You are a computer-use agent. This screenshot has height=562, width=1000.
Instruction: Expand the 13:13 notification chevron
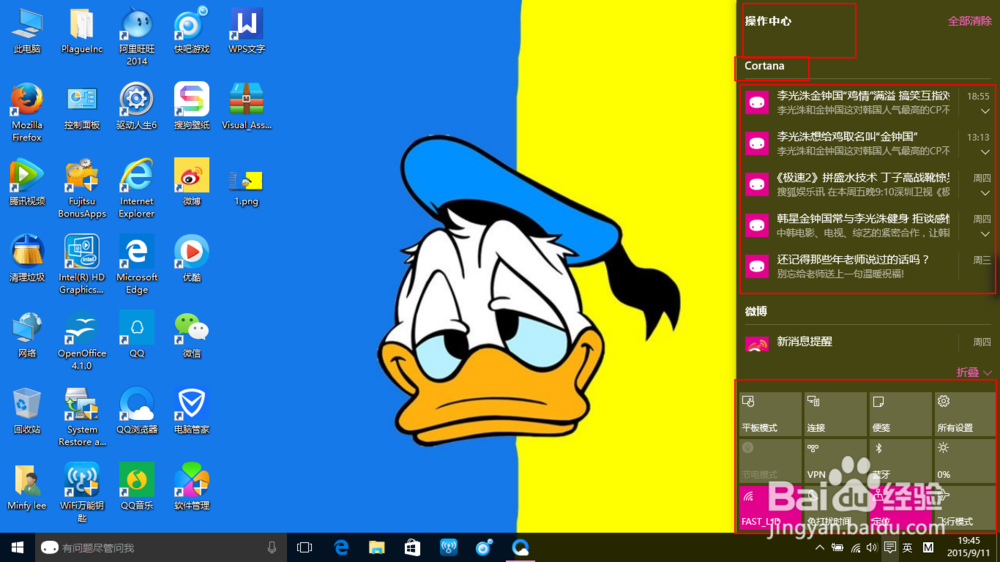click(x=985, y=152)
